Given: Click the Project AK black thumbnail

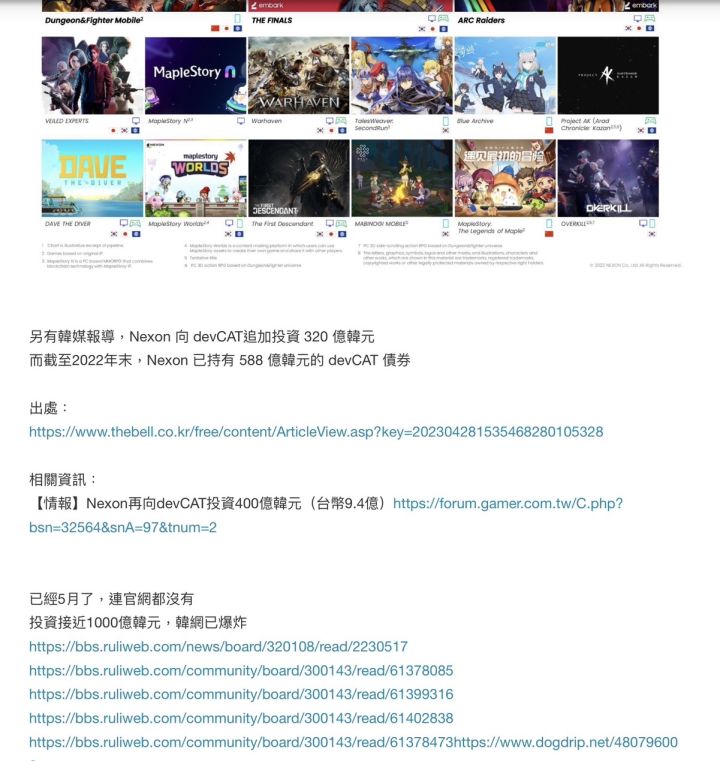Looking at the screenshot, I should click(608, 75).
